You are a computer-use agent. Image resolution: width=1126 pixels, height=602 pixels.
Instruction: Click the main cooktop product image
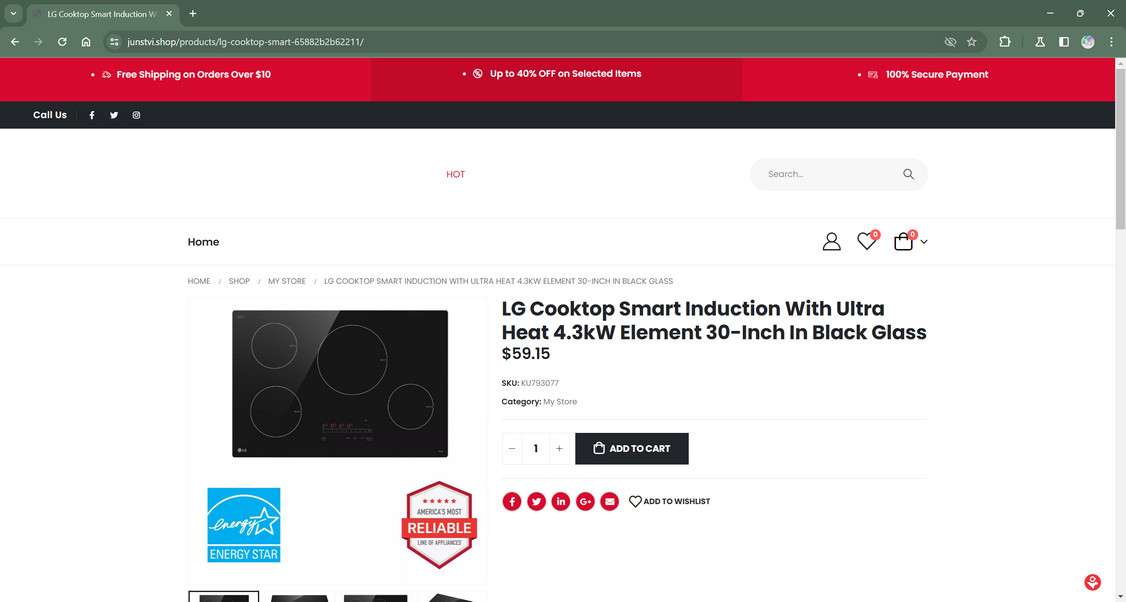(x=340, y=384)
